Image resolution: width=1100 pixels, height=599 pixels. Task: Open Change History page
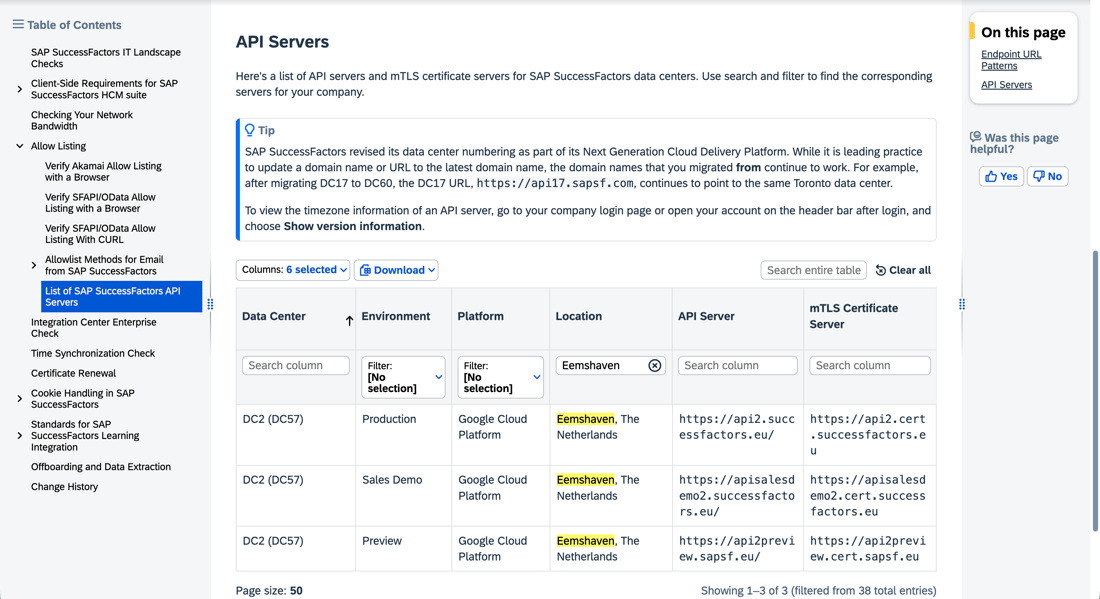tap(65, 487)
